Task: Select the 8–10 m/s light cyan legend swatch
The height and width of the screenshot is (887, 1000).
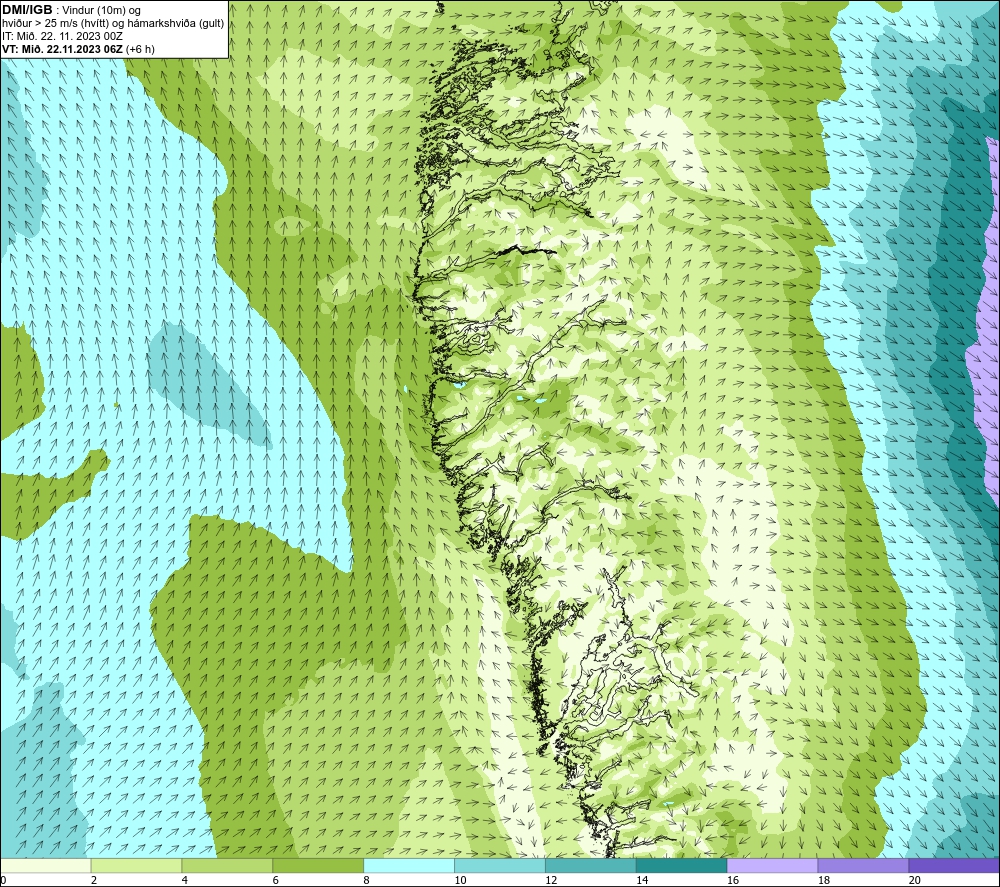Action: point(409,866)
